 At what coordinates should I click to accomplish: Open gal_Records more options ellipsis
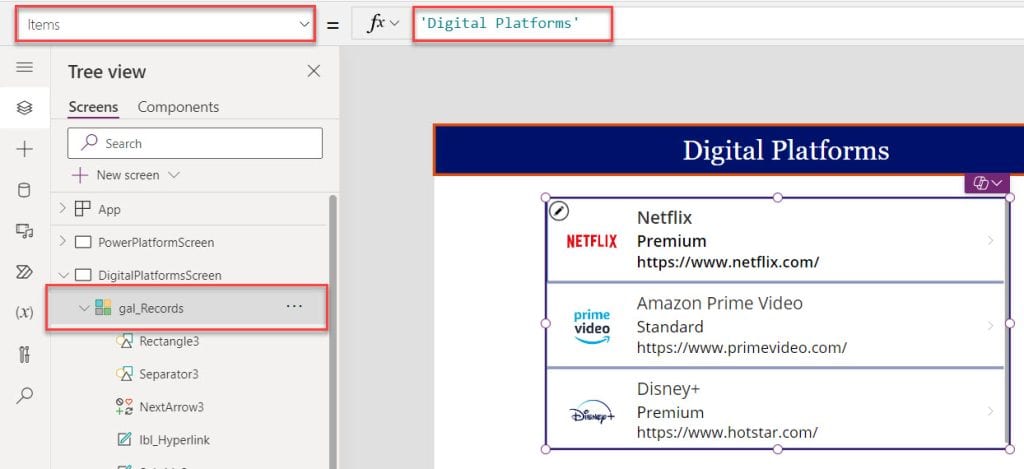295,306
